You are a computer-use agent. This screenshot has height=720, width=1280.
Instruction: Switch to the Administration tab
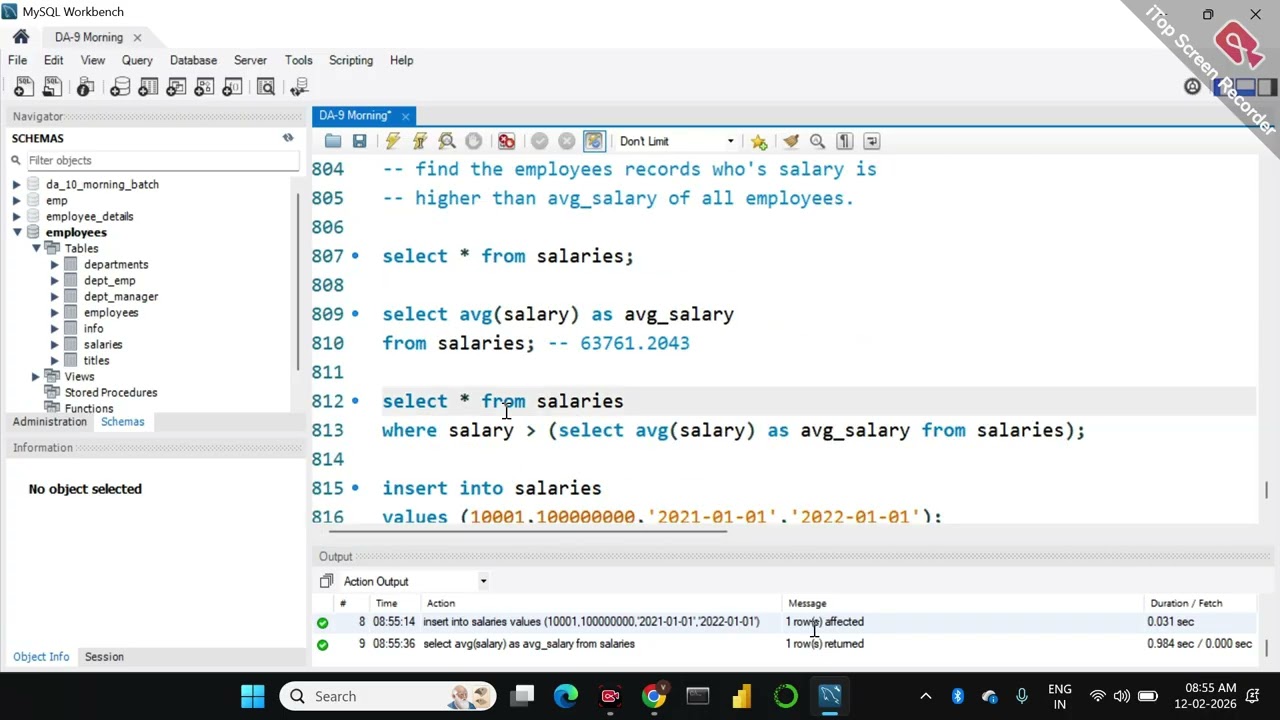click(50, 421)
